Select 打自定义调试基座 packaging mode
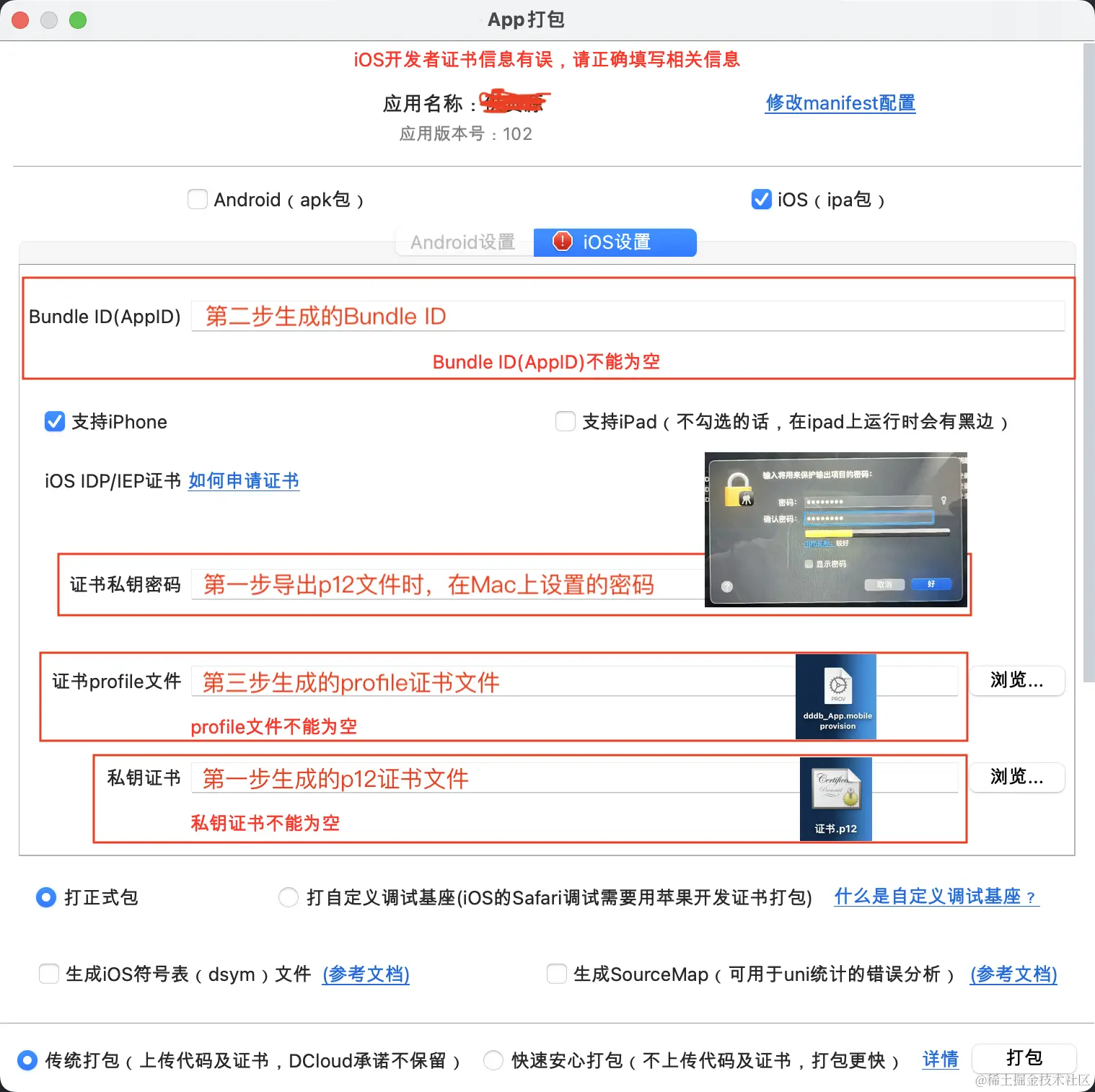The height and width of the screenshot is (1092, 1095). click(x=288, y=897)
